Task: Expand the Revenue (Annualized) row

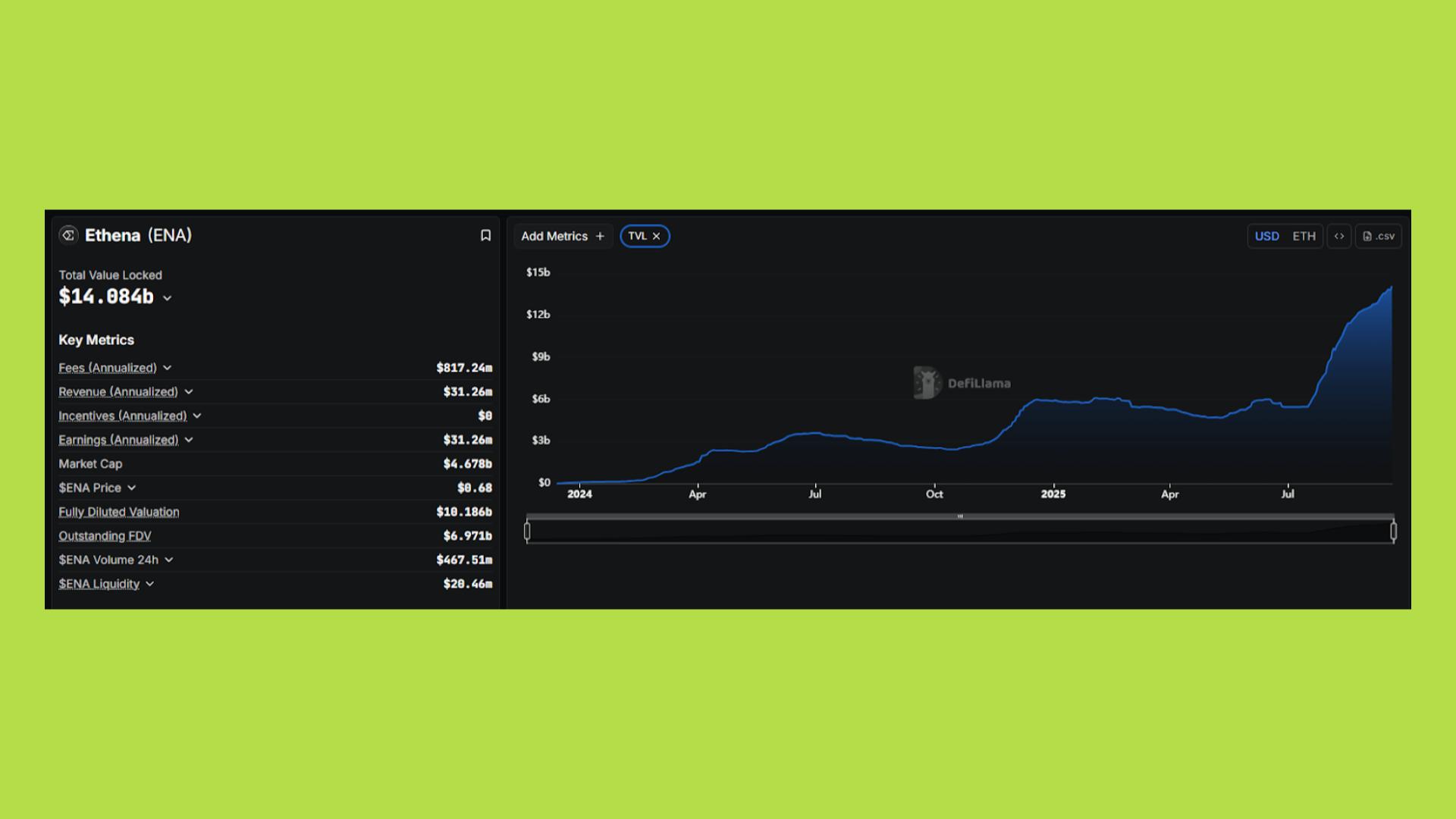Action: [189, 392]
